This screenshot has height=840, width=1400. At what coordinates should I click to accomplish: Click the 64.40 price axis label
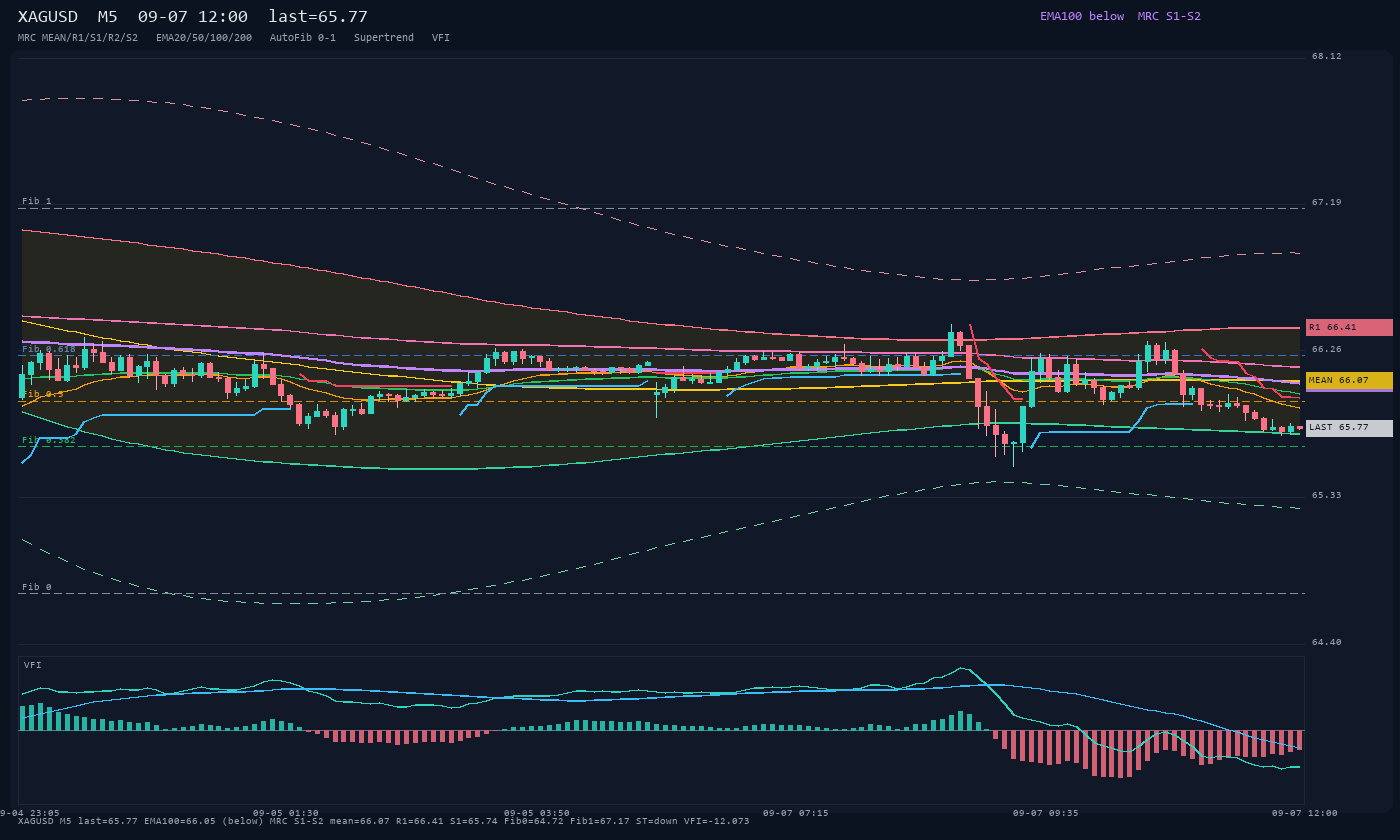coord(1327,642)
